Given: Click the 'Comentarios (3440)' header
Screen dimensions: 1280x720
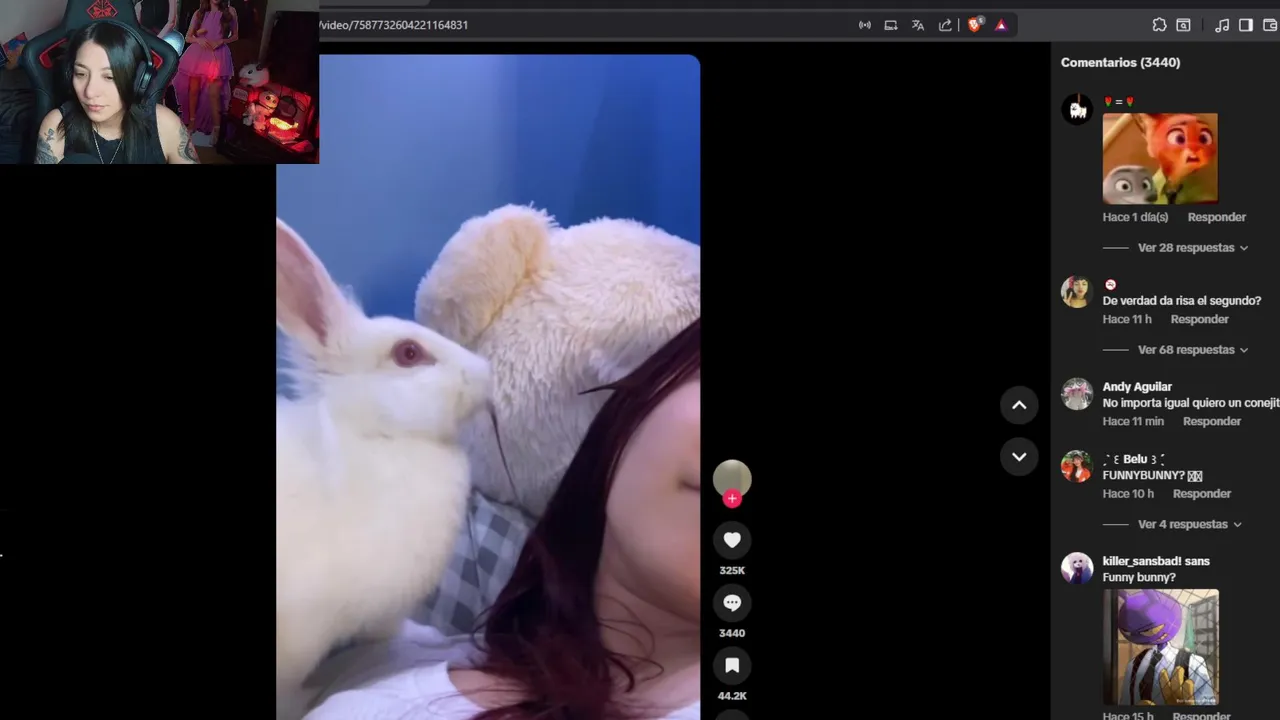Looking at the screenshot, I should pos(1120,62).
